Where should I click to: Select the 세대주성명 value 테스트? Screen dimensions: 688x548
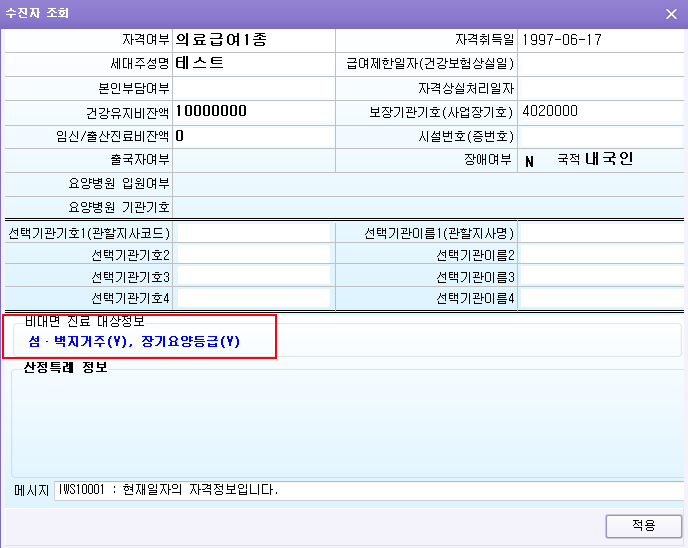pyautogui.click(x=199, y=63)
